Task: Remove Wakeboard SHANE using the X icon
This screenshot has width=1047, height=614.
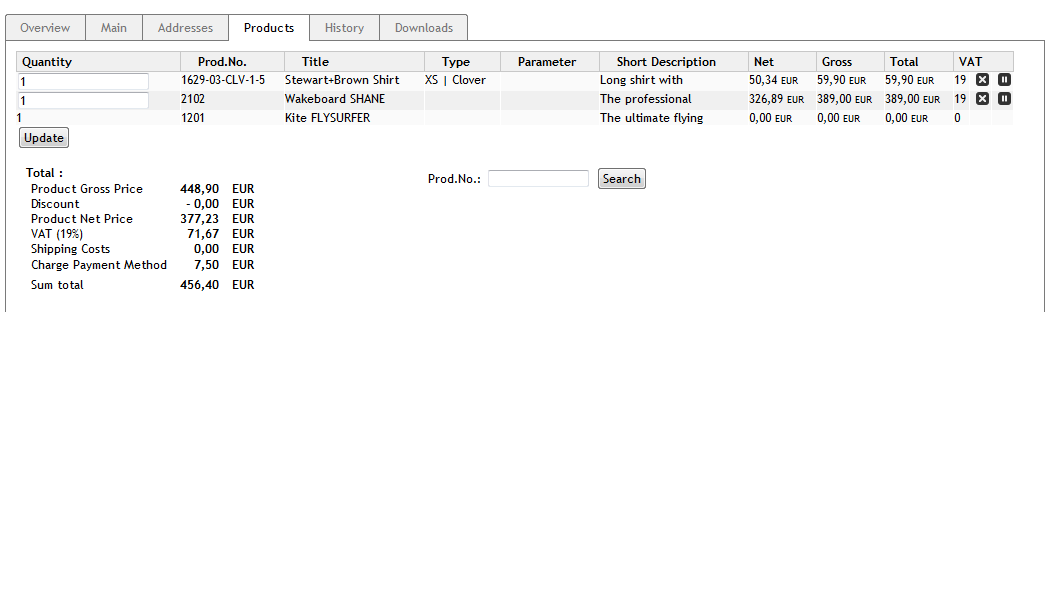Action: point(982,99)
